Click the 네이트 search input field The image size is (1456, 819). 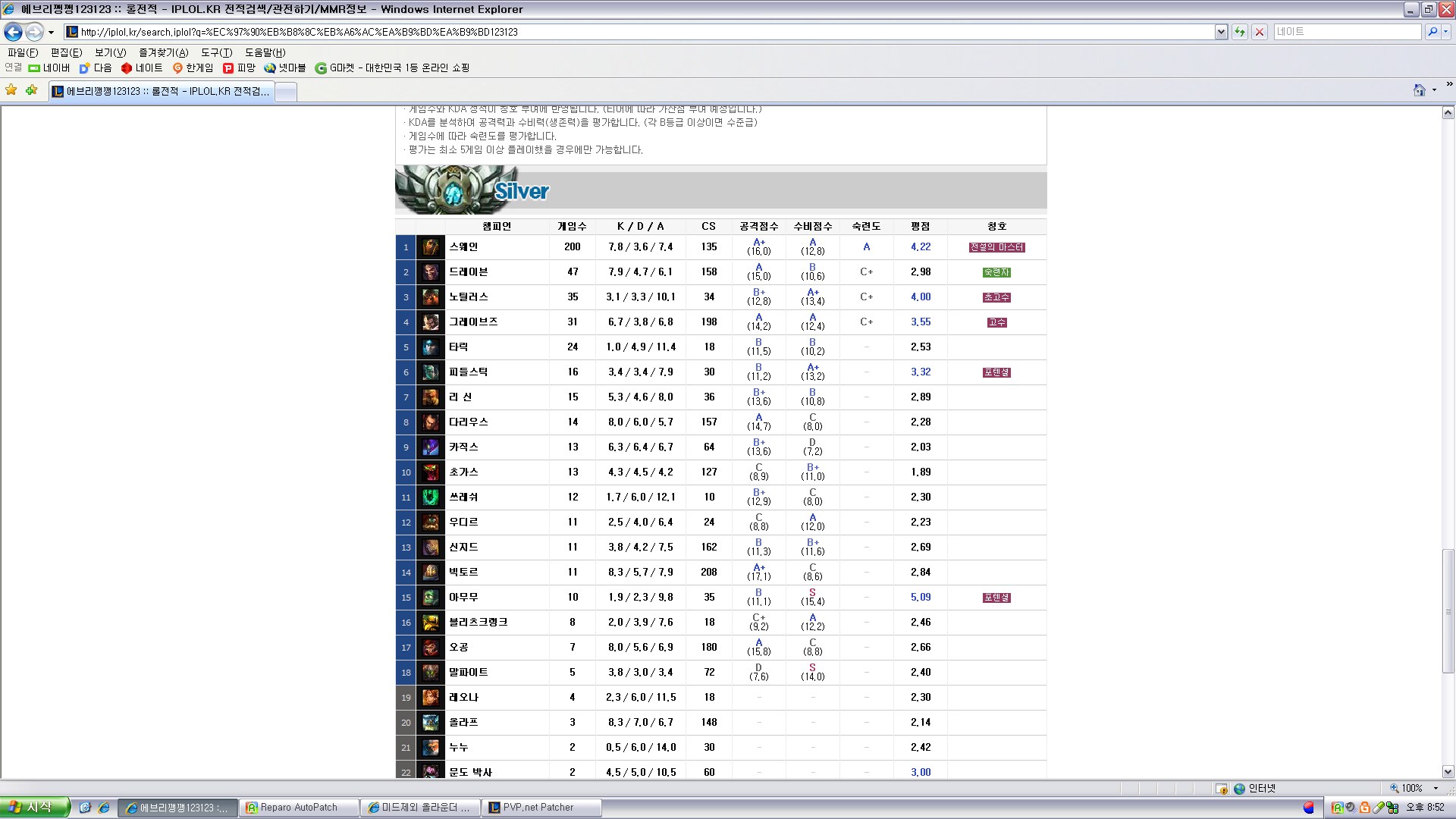click(x=1346, y=32)
